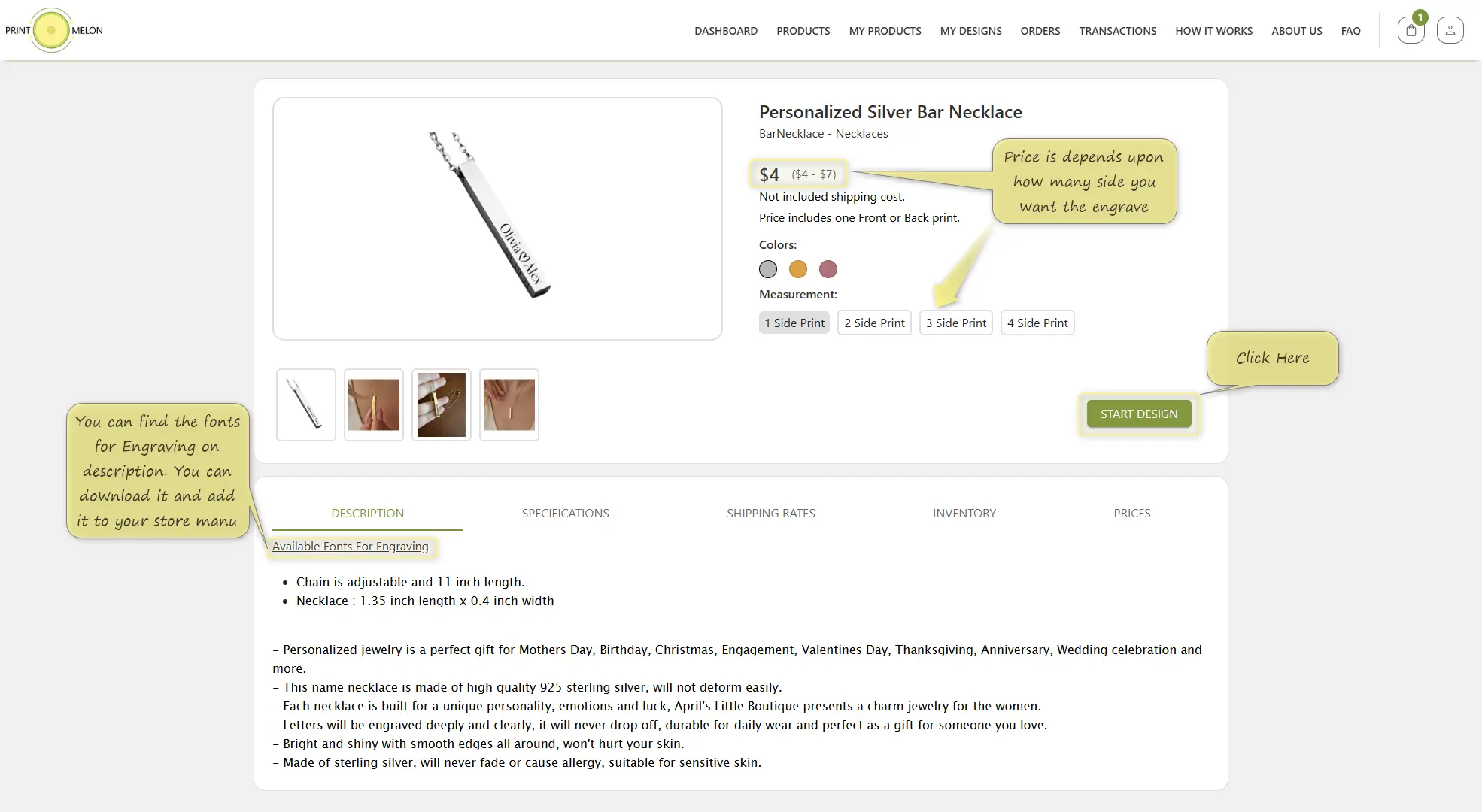Switch to the Inventory tab
Screen dimensions: 1482x812
click(964, 513)
